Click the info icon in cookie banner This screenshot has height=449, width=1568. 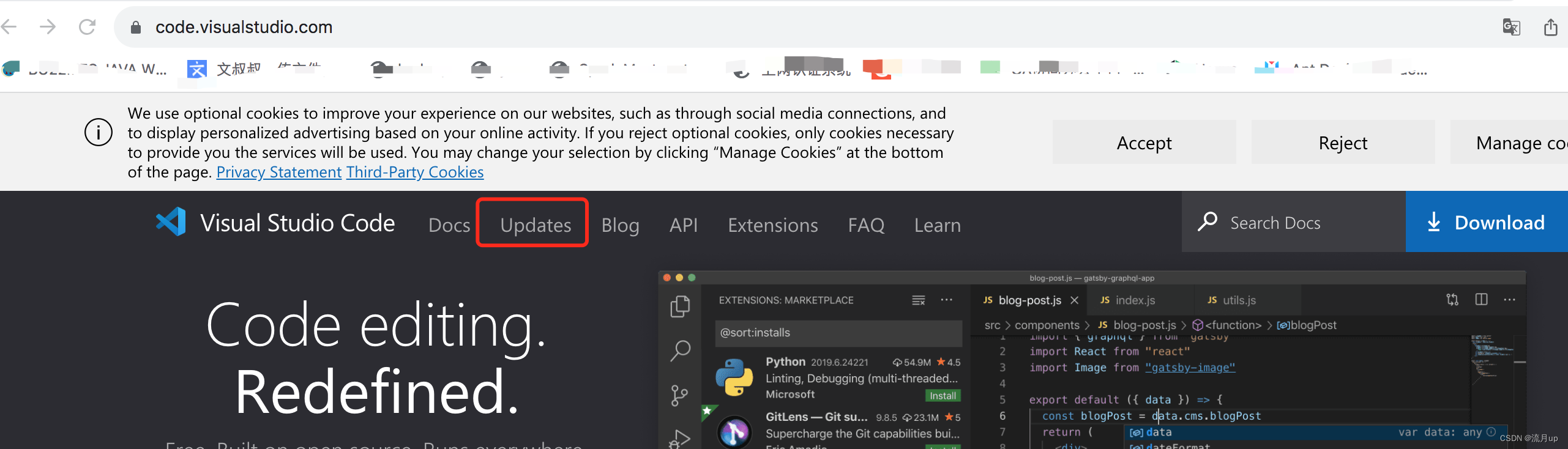click(x=99, y=132)
